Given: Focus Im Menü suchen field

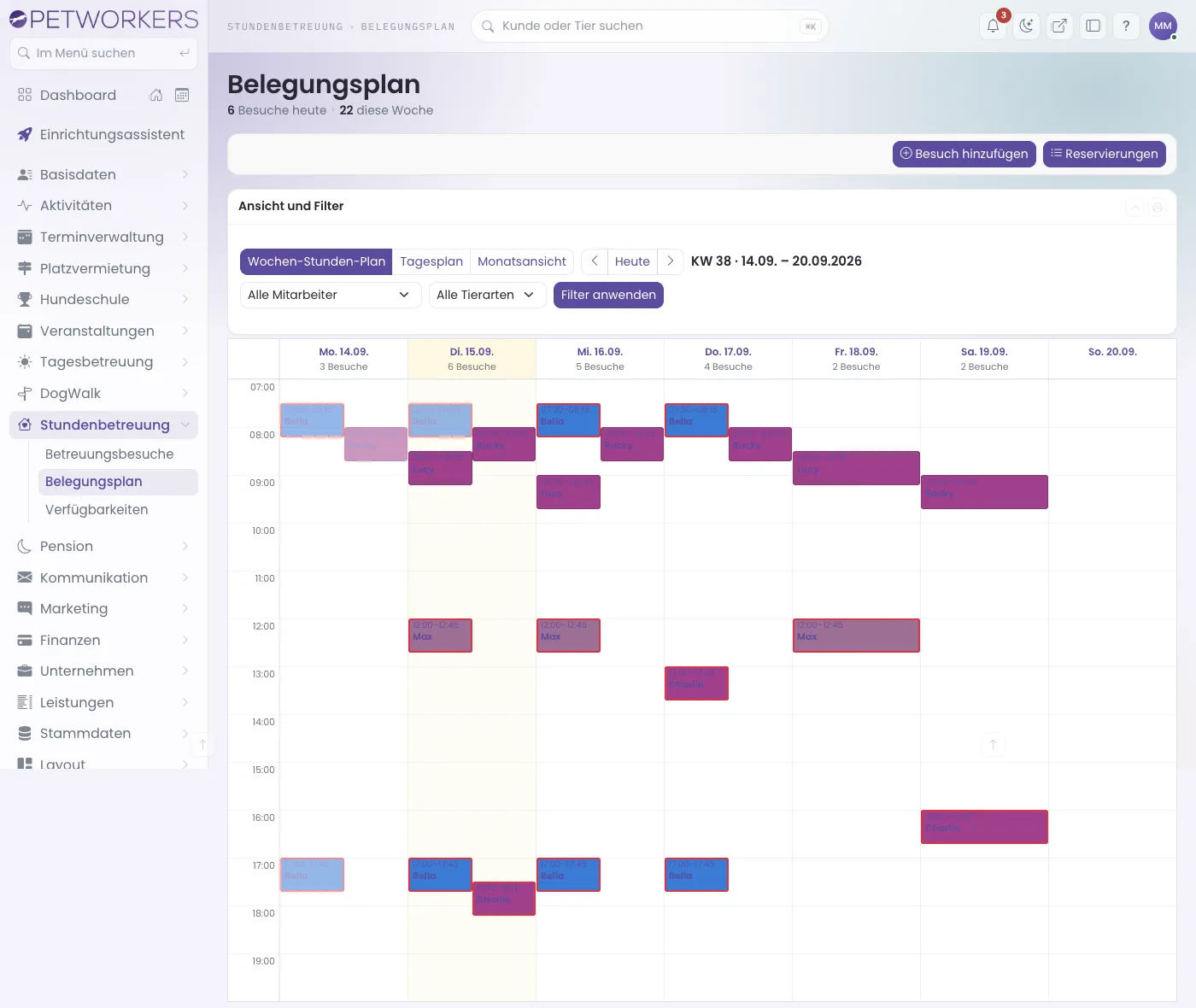Looking at the screenshot, I should (x=103, y=53).
